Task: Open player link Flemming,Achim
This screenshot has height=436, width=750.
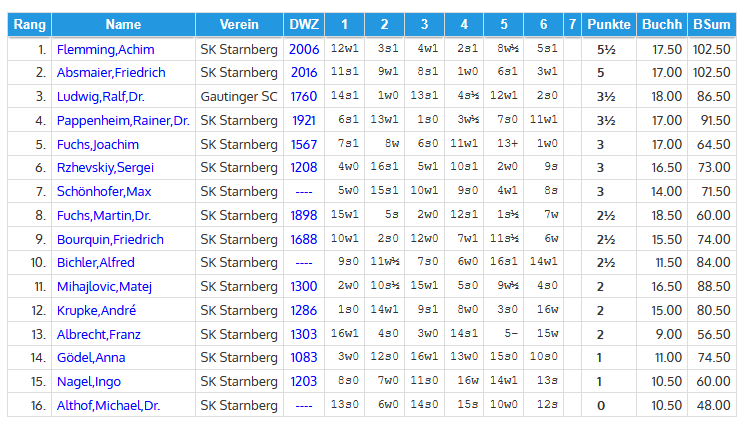Action: [104, 49]
